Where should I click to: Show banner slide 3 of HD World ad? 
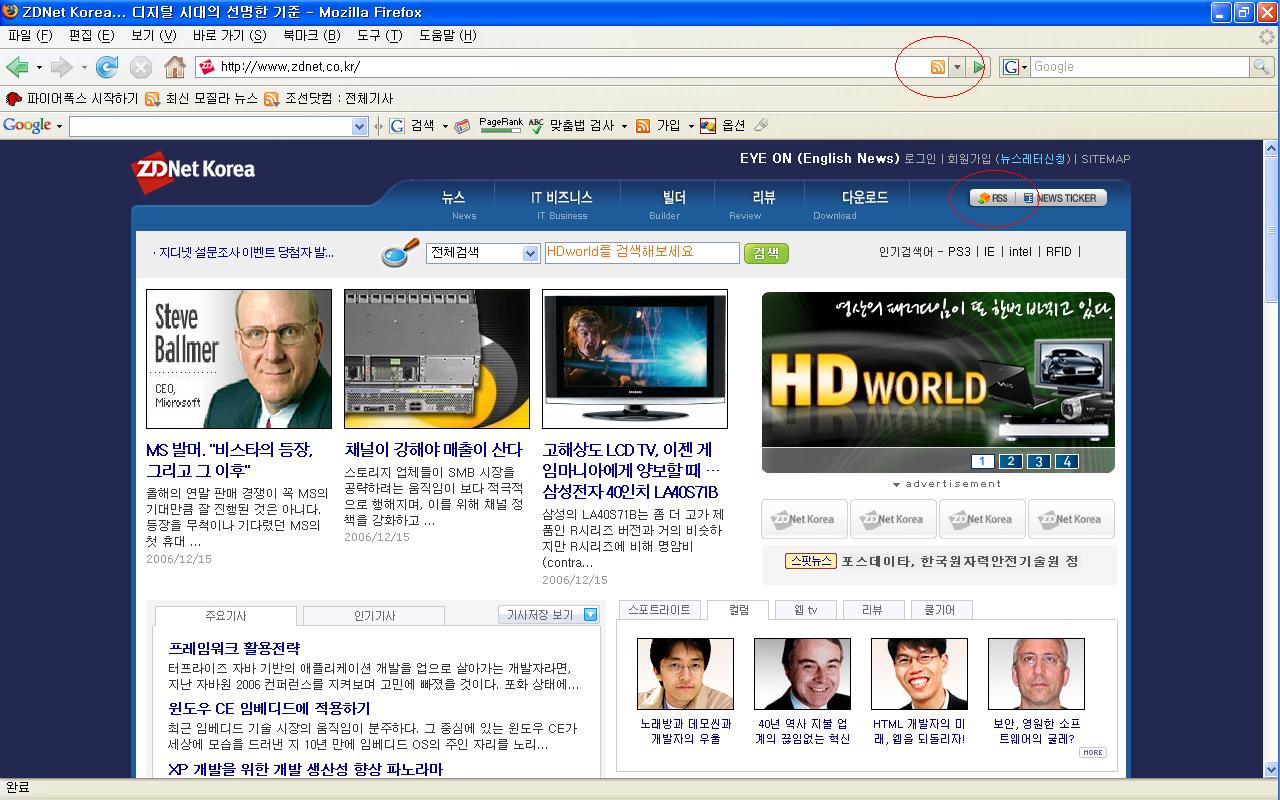coord(1039,461)
